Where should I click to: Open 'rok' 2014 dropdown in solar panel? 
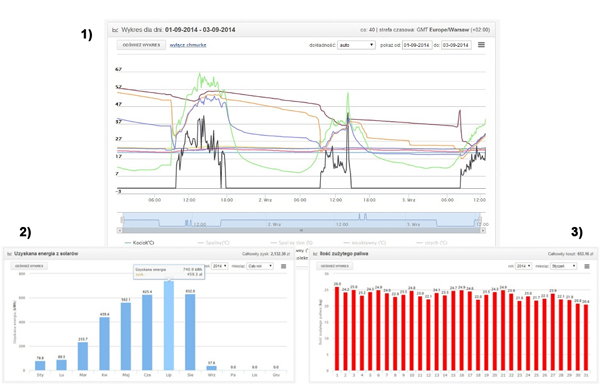click(220, 266)
